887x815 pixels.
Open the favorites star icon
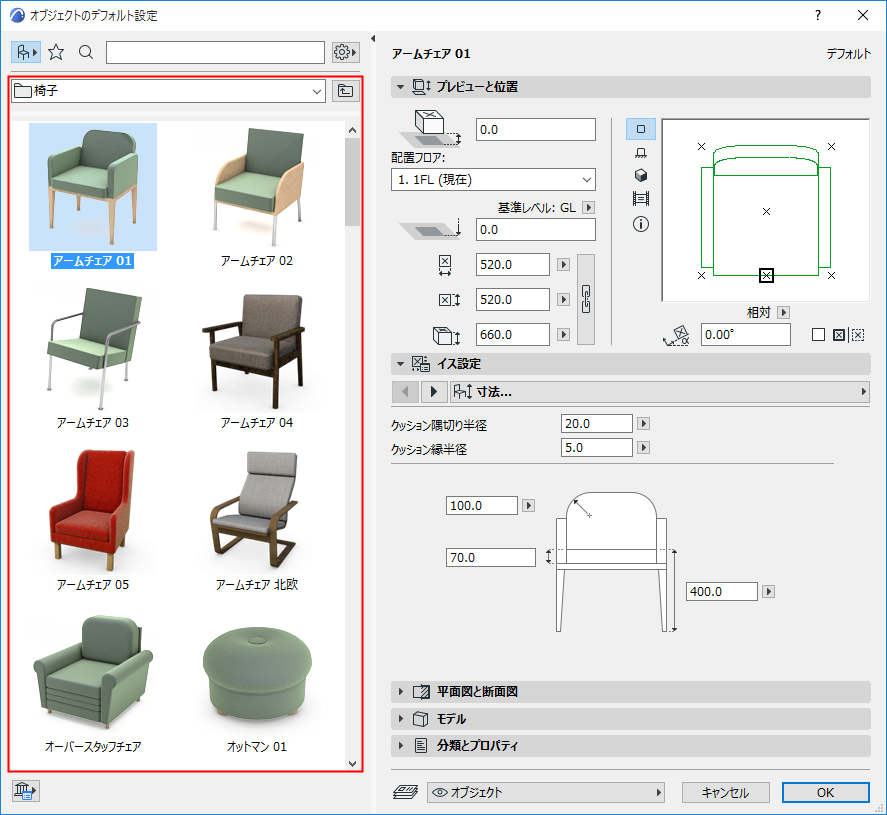56,52
